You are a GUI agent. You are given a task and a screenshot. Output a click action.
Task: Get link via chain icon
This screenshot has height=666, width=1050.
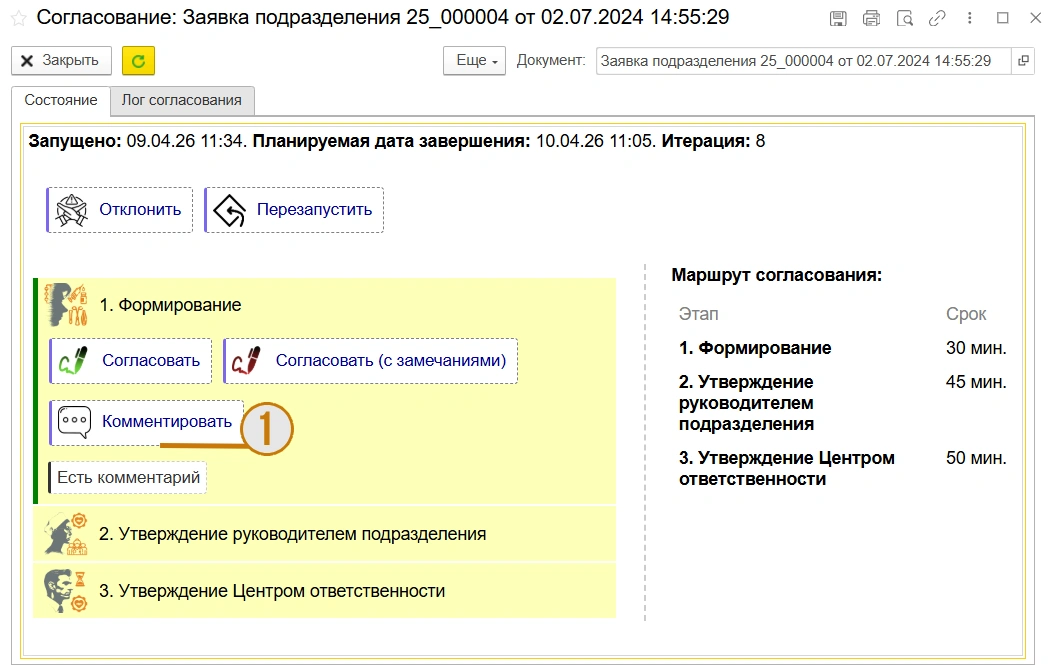pos(937,19)
